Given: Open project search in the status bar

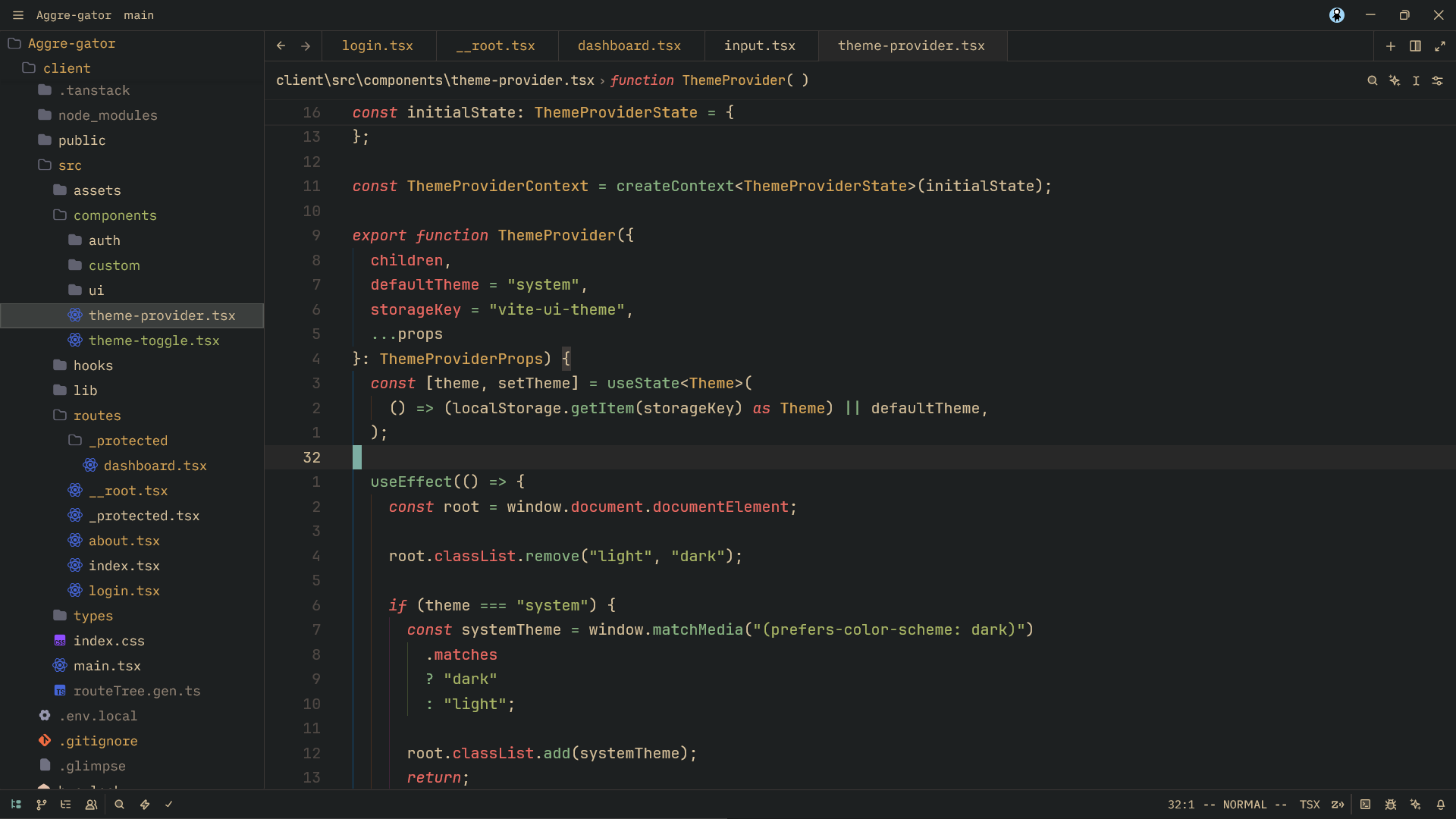Looking at the screenshot, I should tap(119, 805).
